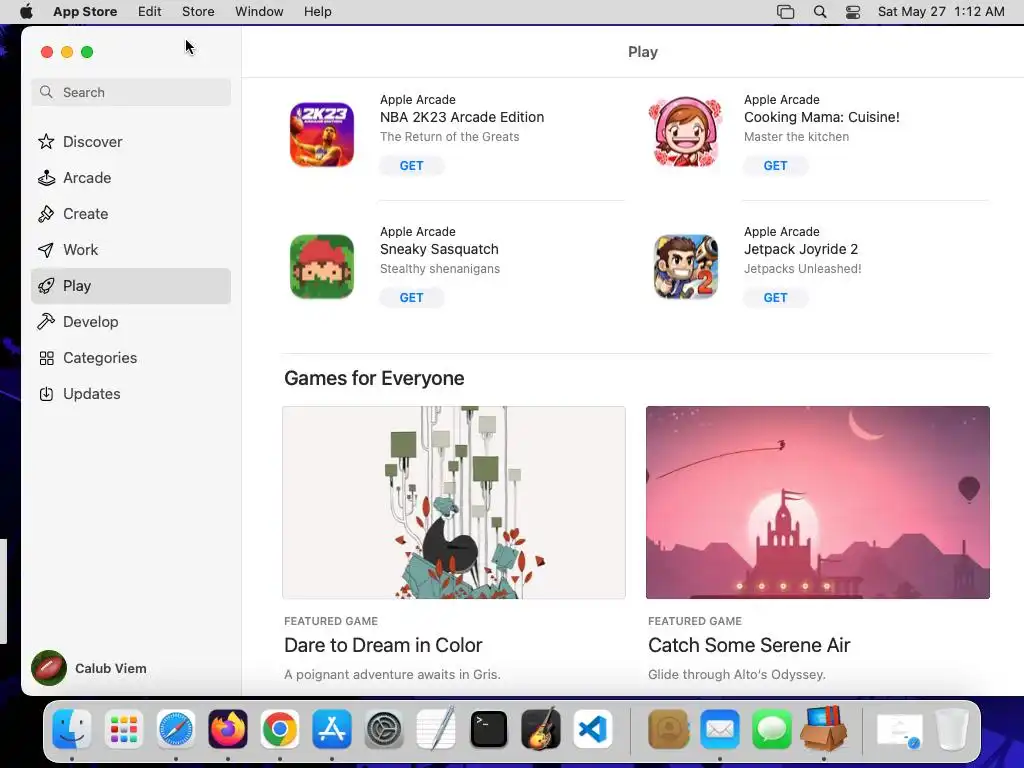Click the Games for Everyone heading
This screenshot has width=1024, height=768.
(374, 378)
